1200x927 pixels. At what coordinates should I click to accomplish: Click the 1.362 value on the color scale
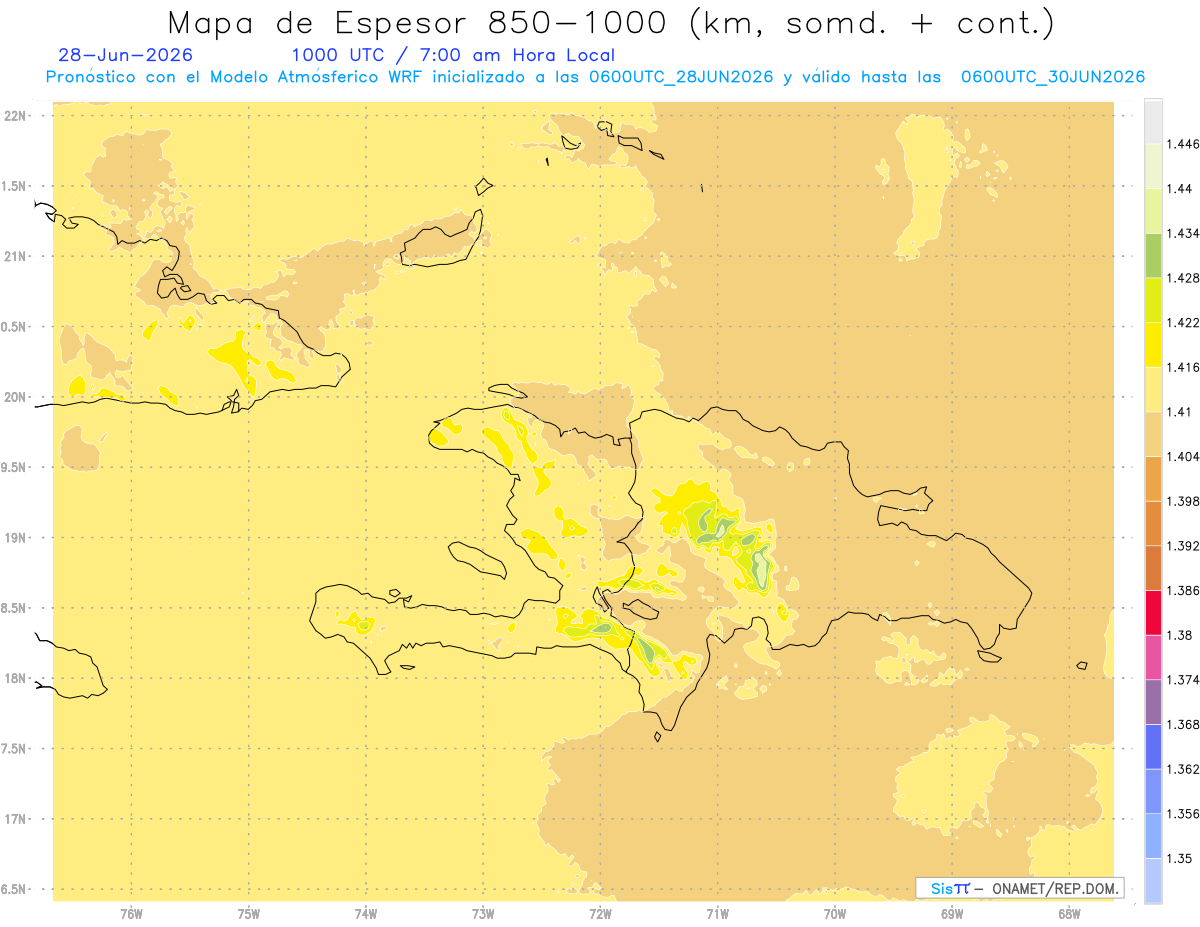coord(1181,769)
